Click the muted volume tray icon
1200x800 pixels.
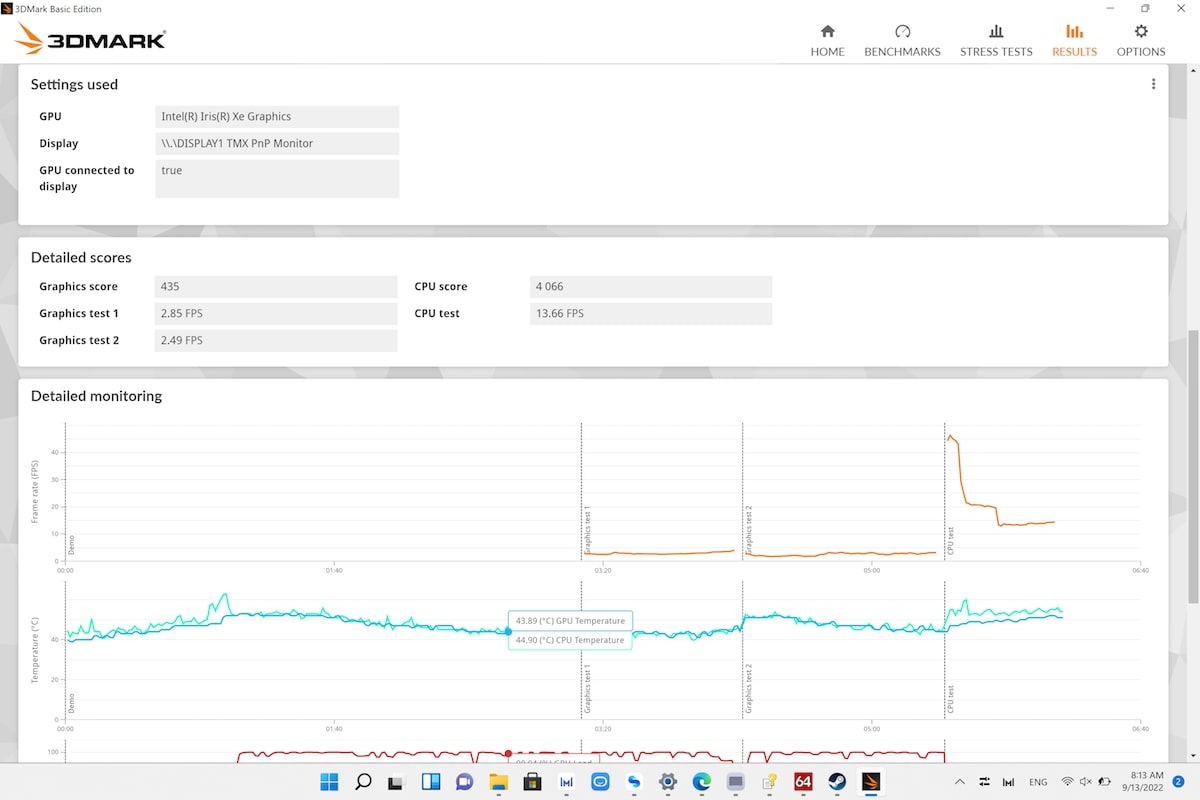(1085, 781)
